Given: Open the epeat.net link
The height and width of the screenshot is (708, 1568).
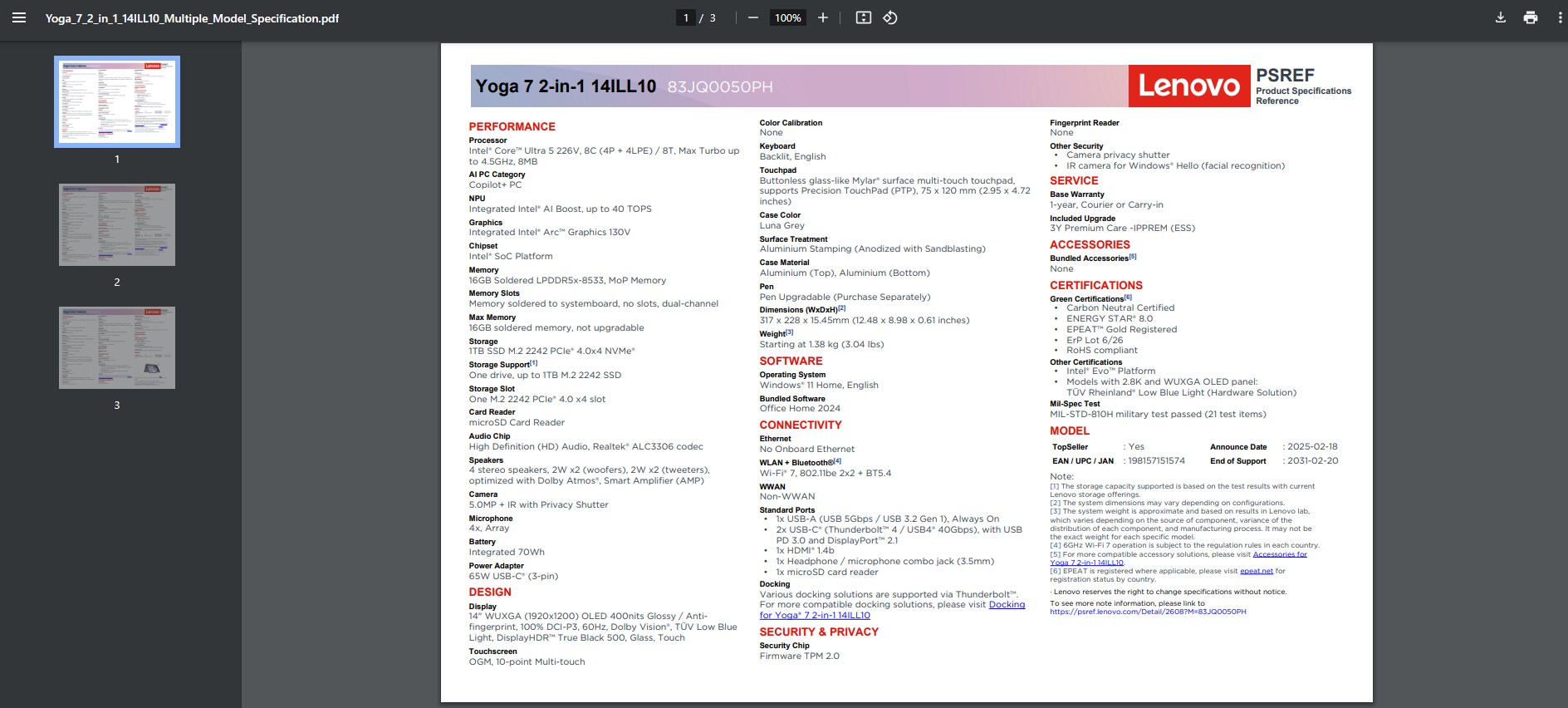Looking at the screenshot, I should 1256,571.
